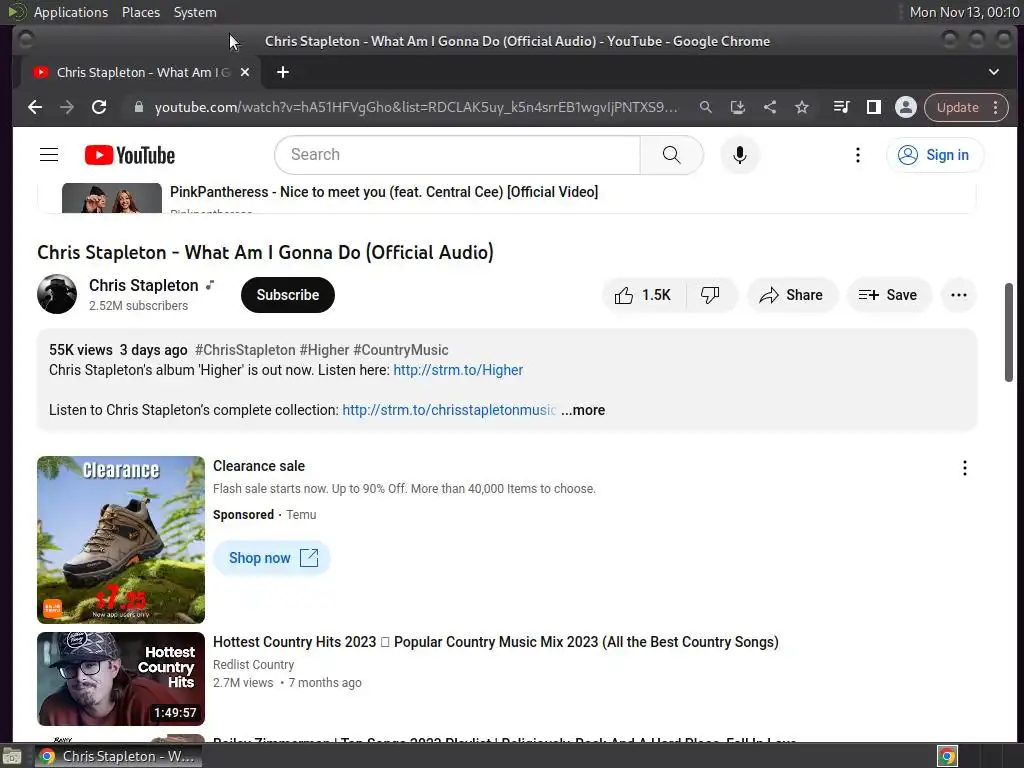This screenshot has height=768, width=1024.
Task: Open Clearance sale ad options menu
Action: 965,468
